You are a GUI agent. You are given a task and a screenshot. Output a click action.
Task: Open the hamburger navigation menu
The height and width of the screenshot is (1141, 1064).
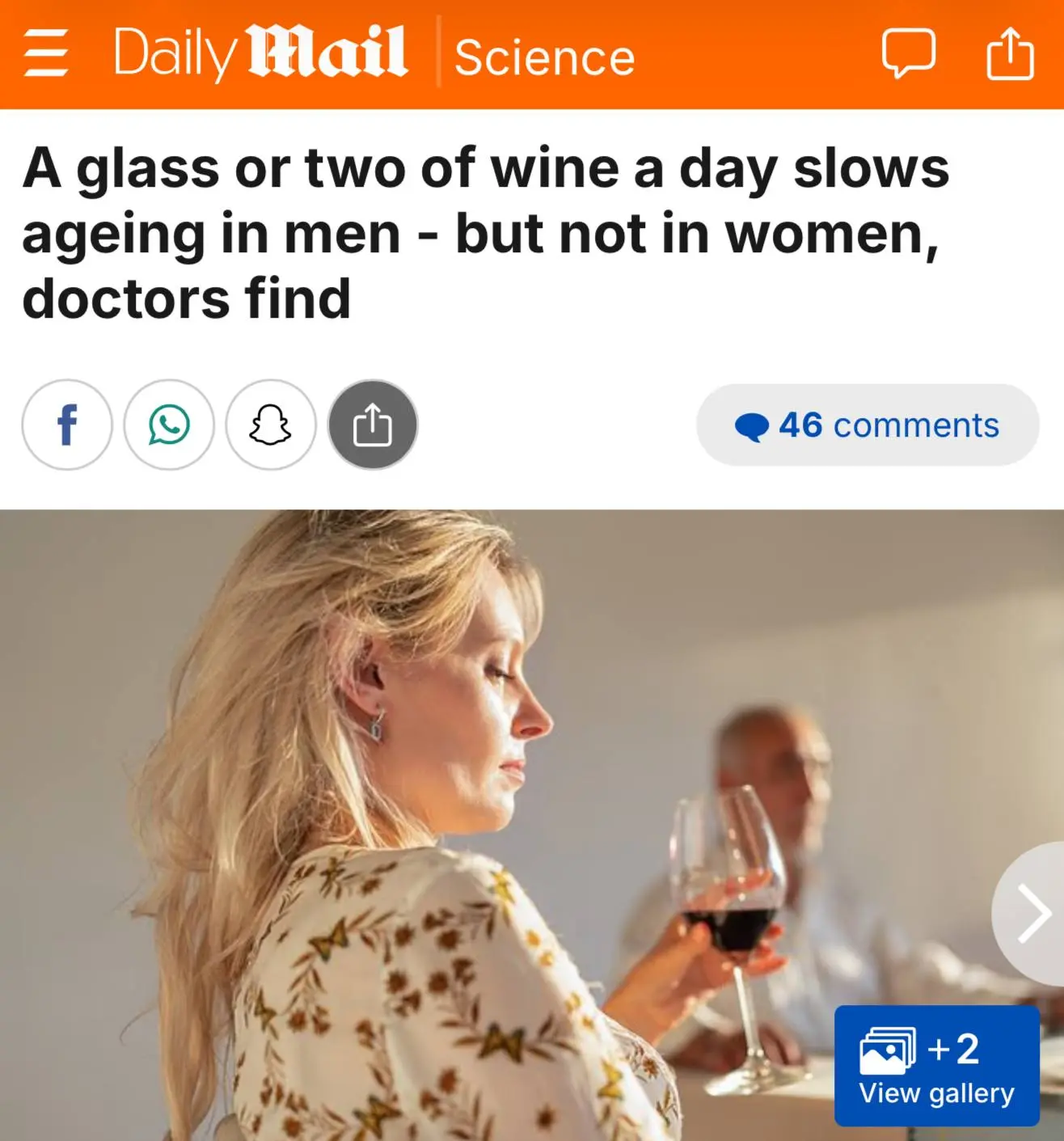click(x=46, y=55)
